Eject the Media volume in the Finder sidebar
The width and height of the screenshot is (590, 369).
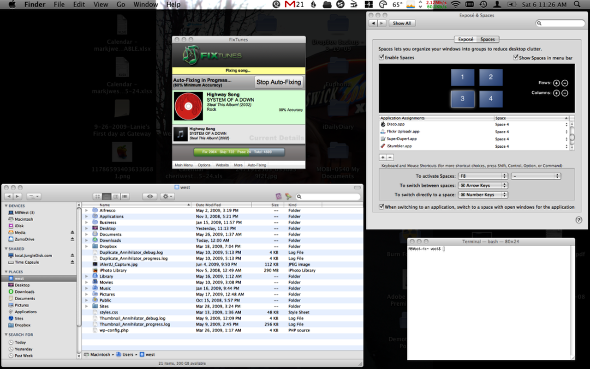tap(72, 232)
